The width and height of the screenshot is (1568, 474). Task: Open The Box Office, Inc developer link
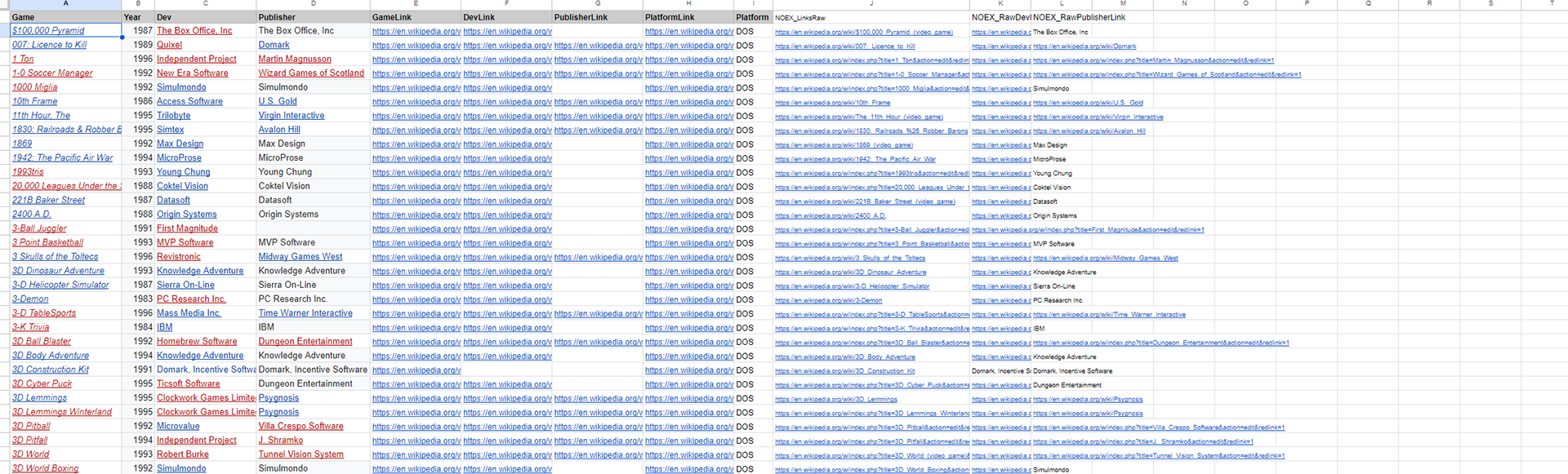[194, 31]
